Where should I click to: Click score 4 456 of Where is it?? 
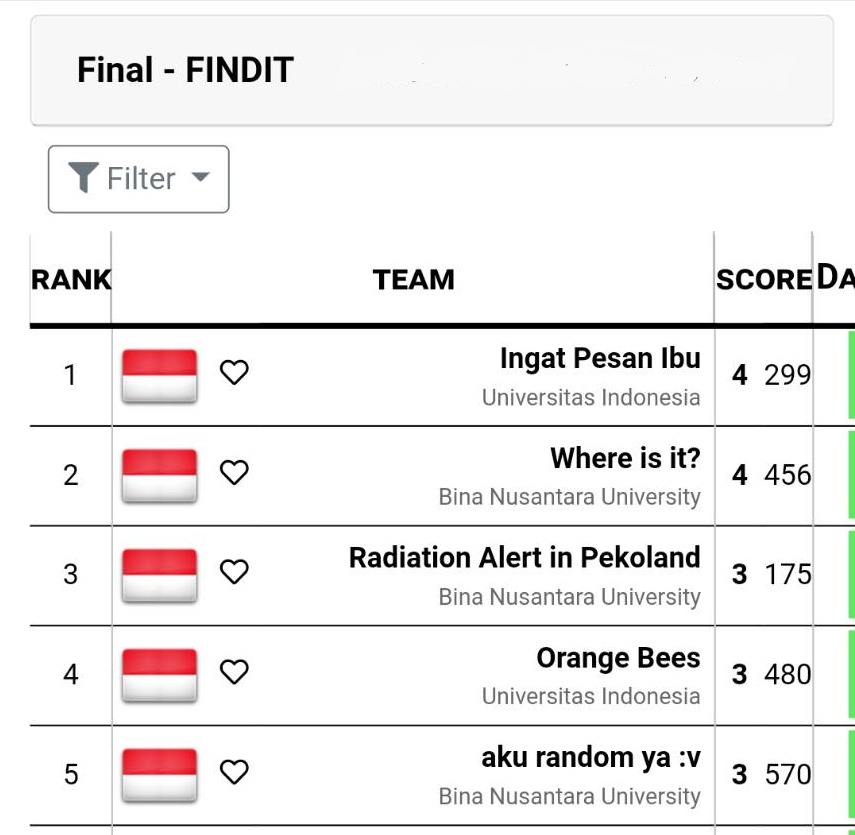point(771,475)
